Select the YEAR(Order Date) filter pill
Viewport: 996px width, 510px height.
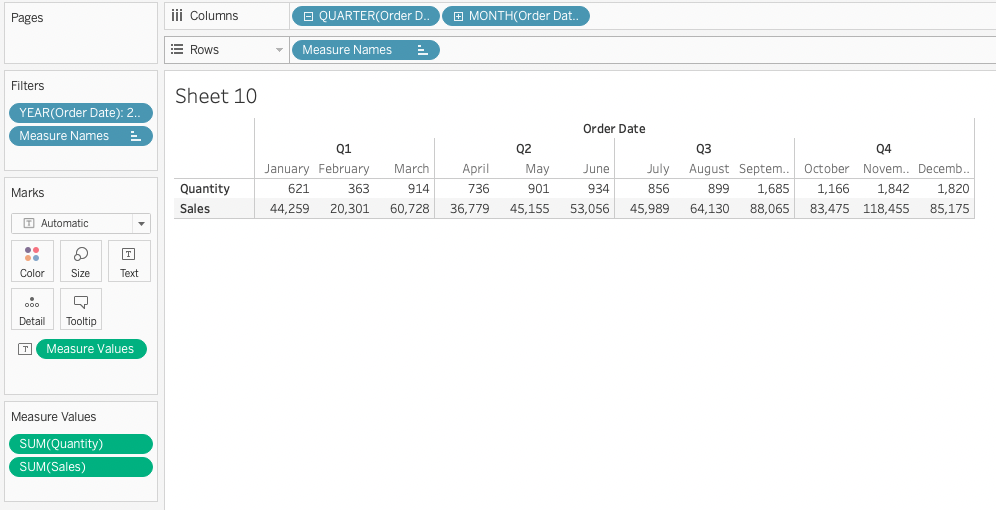point(80,113)
